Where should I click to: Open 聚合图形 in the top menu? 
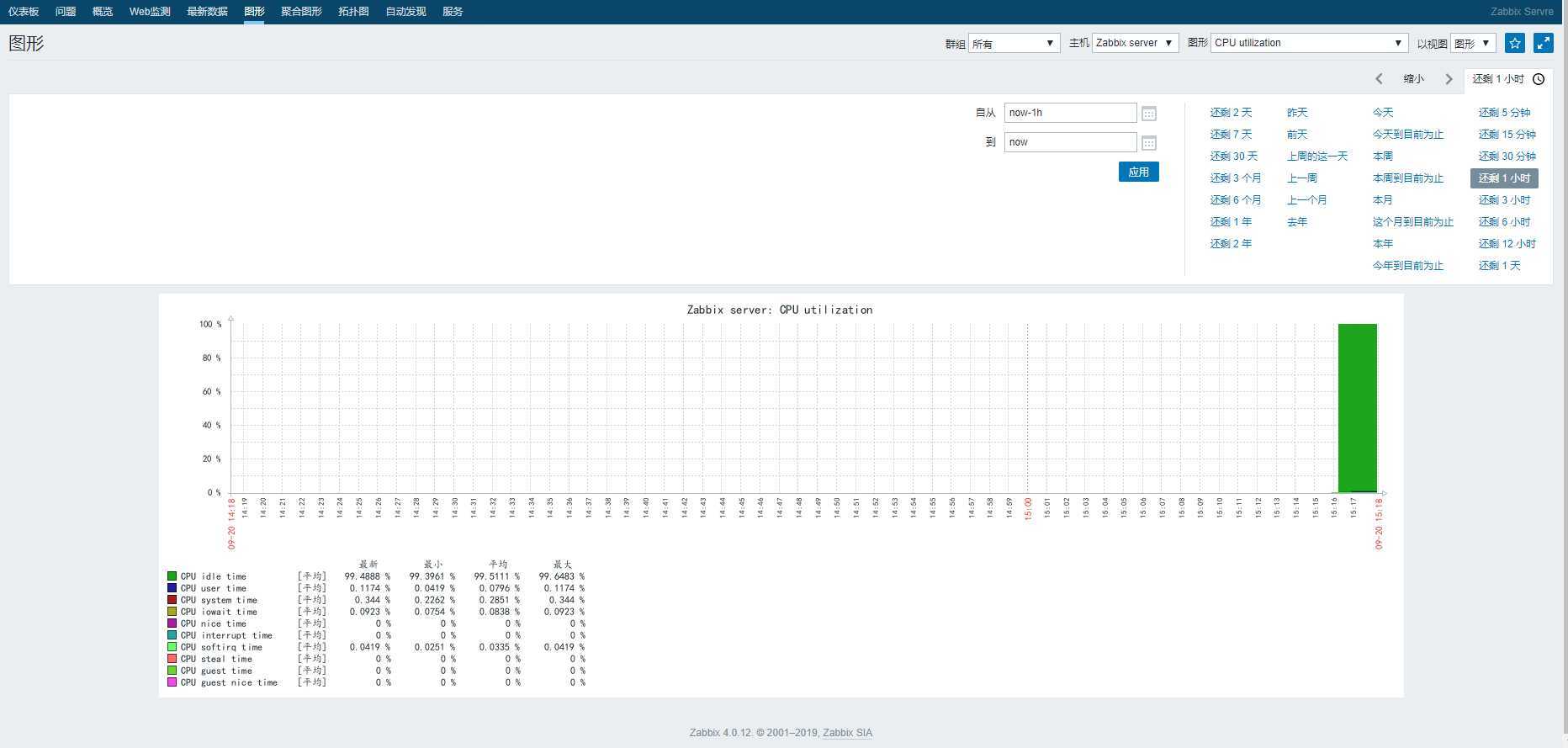(x=301, y=12)
